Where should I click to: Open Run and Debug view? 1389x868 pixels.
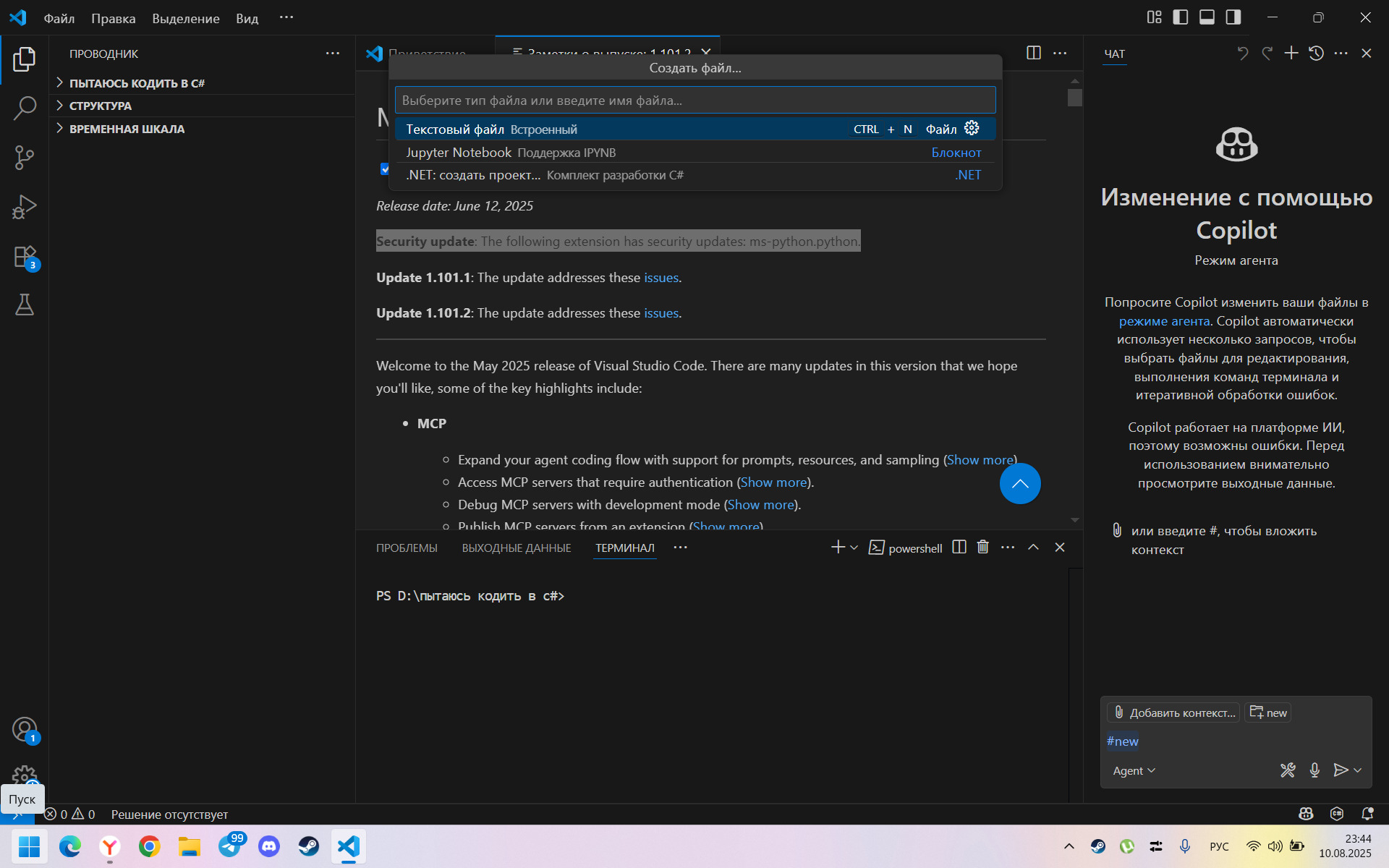point(25,207)
